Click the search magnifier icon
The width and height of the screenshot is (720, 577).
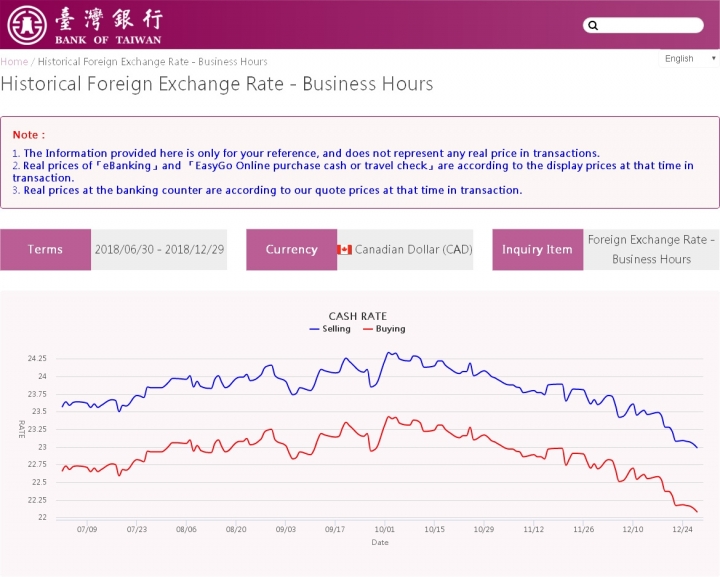(592, 26)
